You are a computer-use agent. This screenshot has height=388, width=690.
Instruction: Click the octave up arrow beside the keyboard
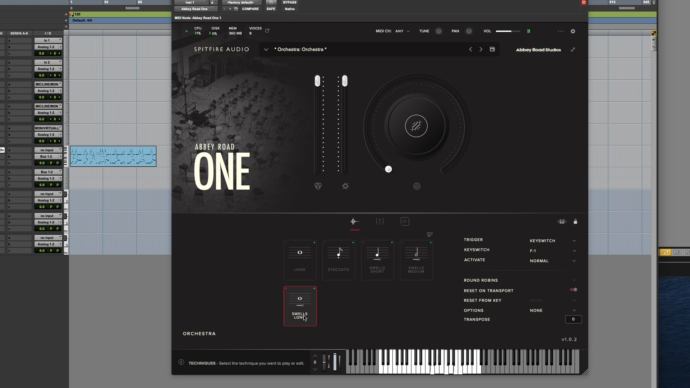315,355
